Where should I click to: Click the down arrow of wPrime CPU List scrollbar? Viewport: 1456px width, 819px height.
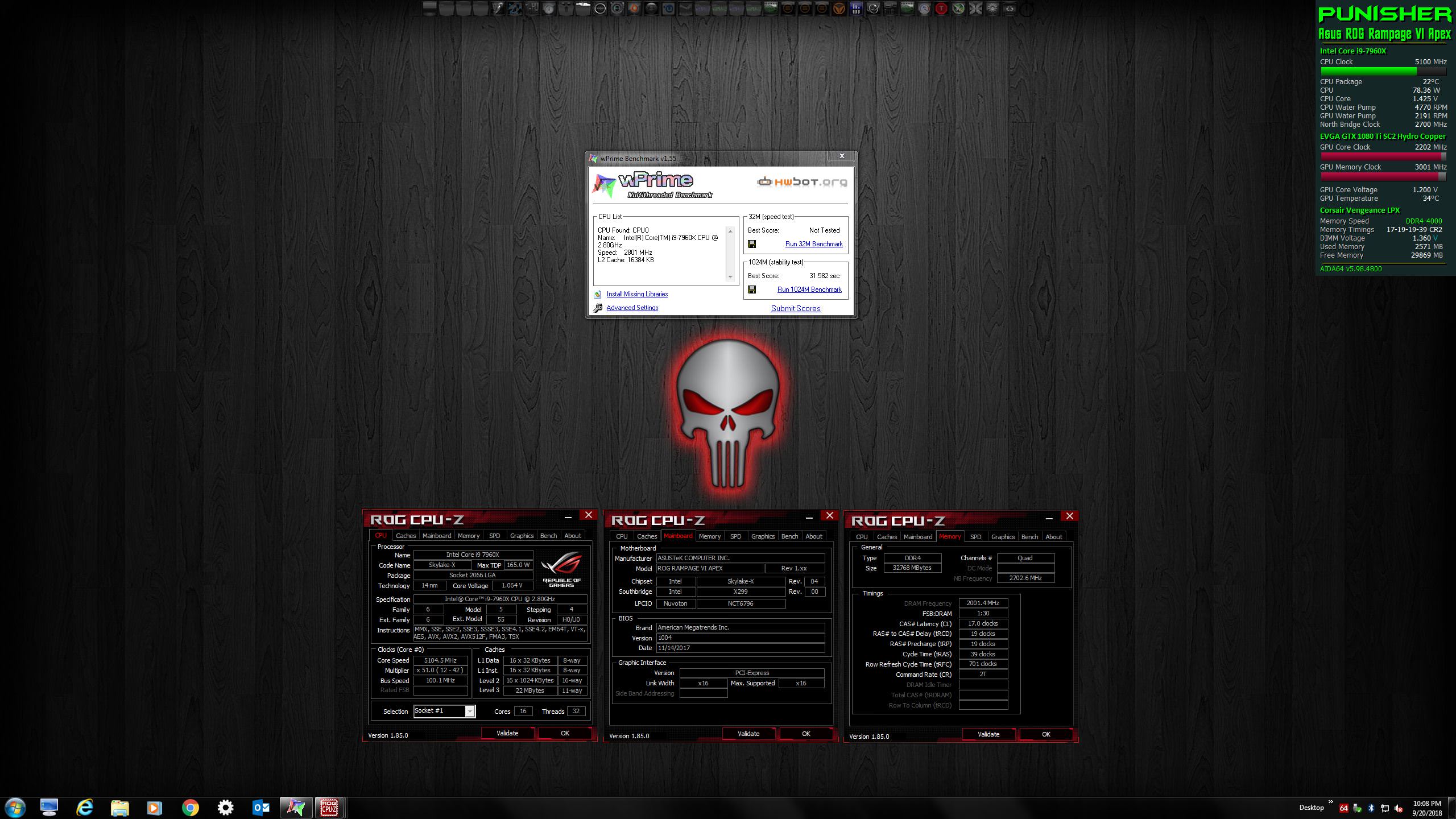[731, 277]
